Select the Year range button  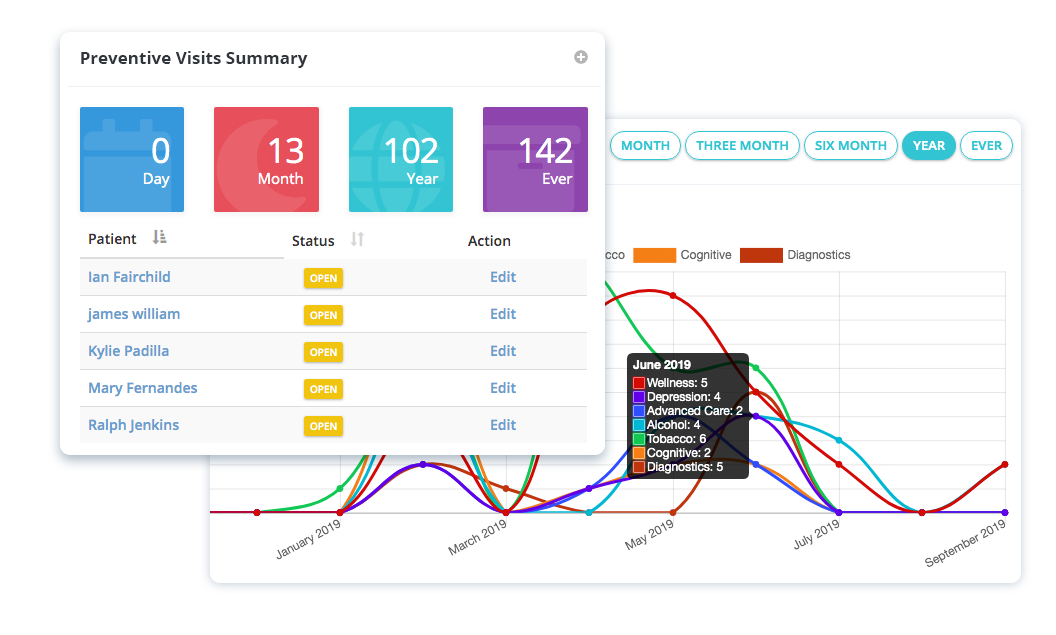click(x=928, y=146)
